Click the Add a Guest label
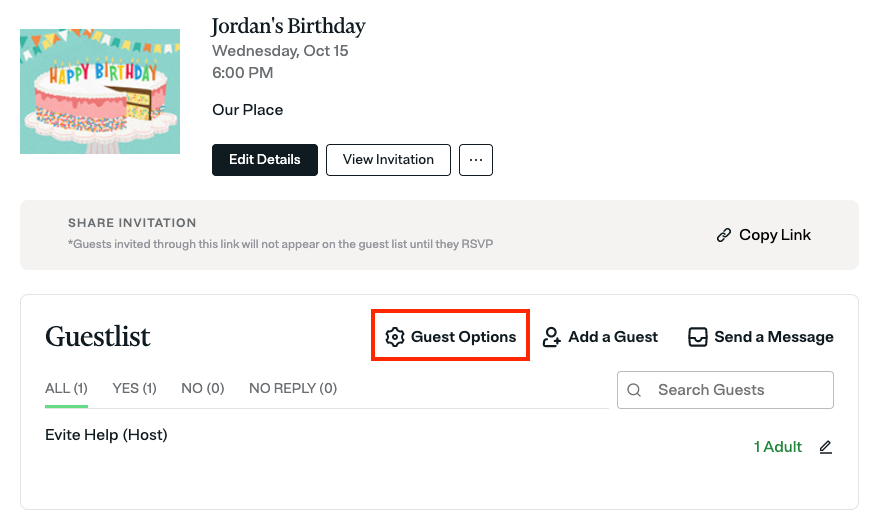 tap(613, 337)
